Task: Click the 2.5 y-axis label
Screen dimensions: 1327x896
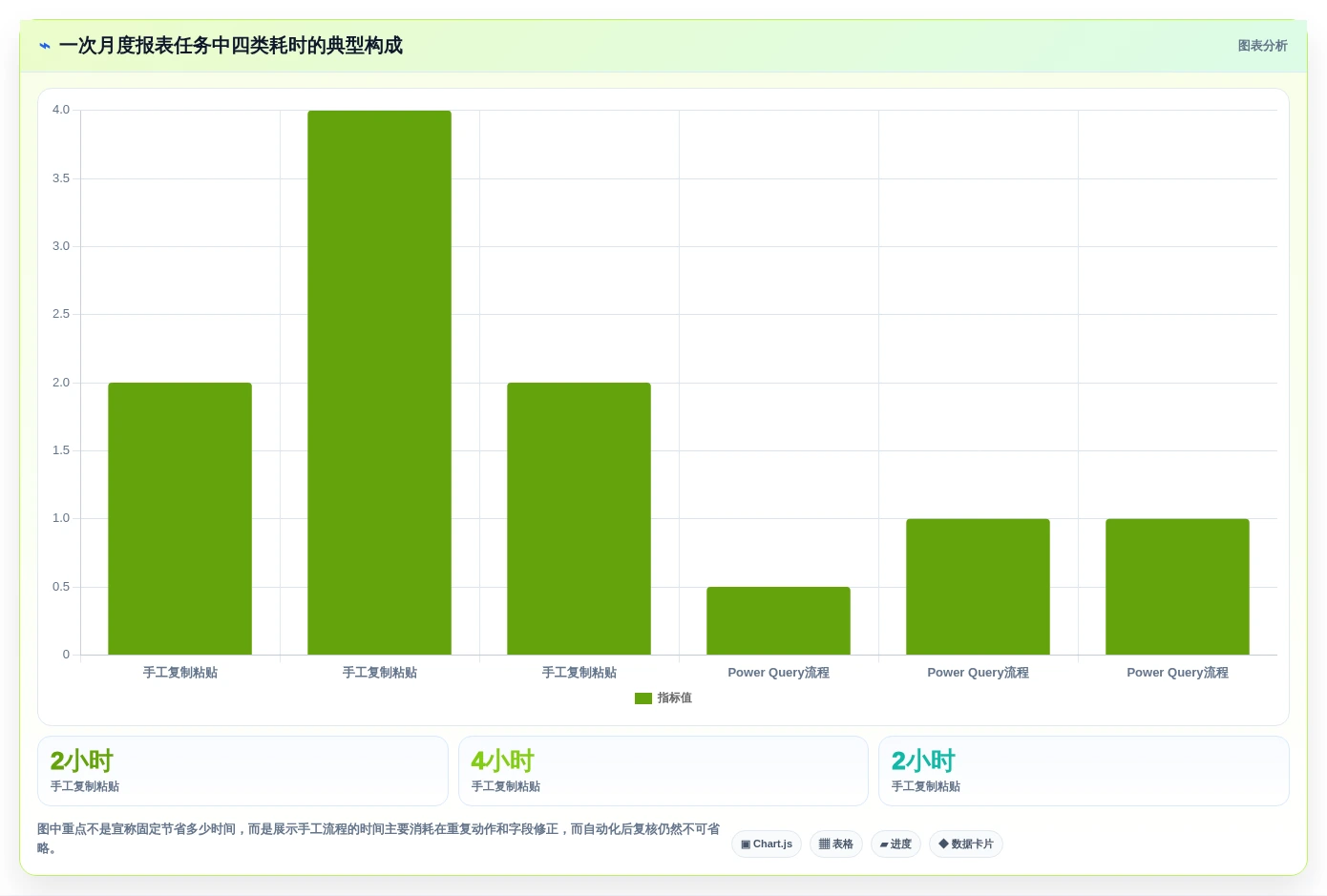Action: (61, 314)
